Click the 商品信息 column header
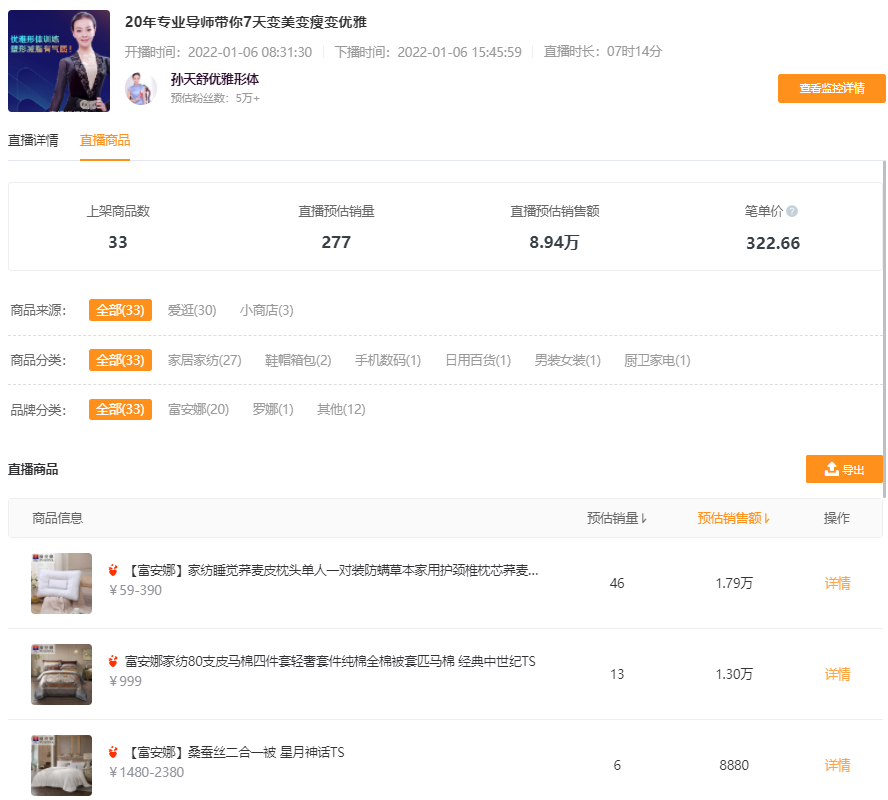Screen dimensions: 888x800 [57, 518]
